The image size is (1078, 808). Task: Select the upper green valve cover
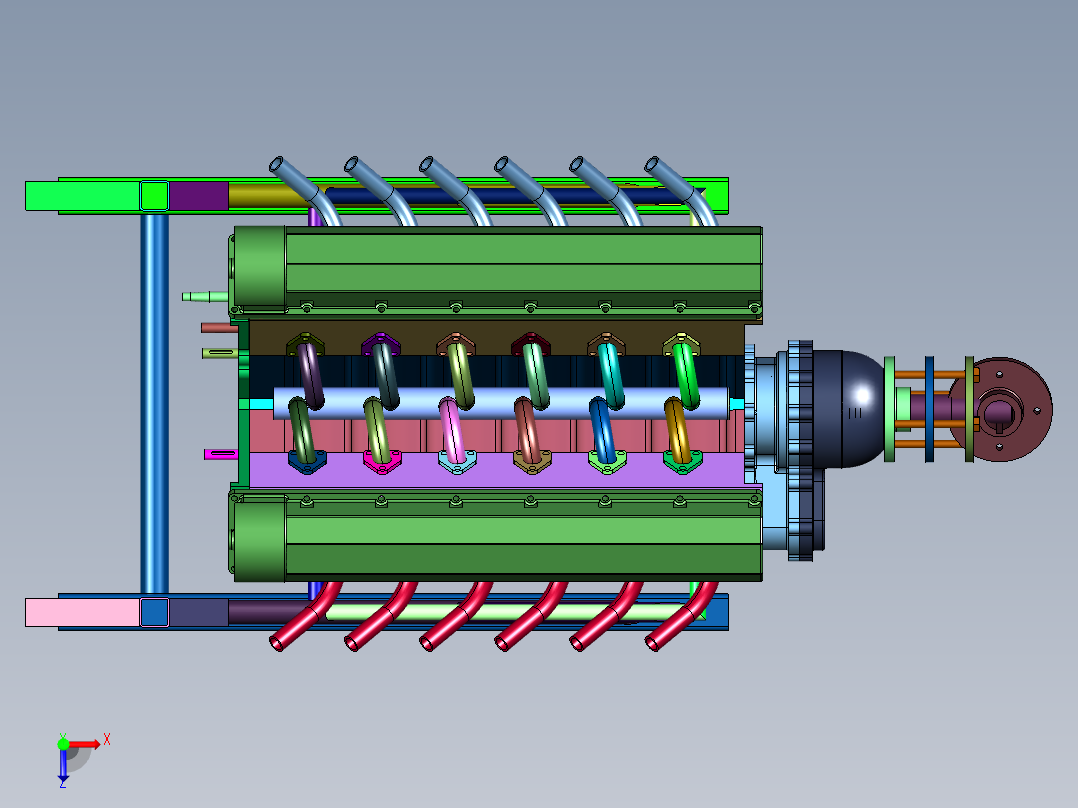point(498,268)
